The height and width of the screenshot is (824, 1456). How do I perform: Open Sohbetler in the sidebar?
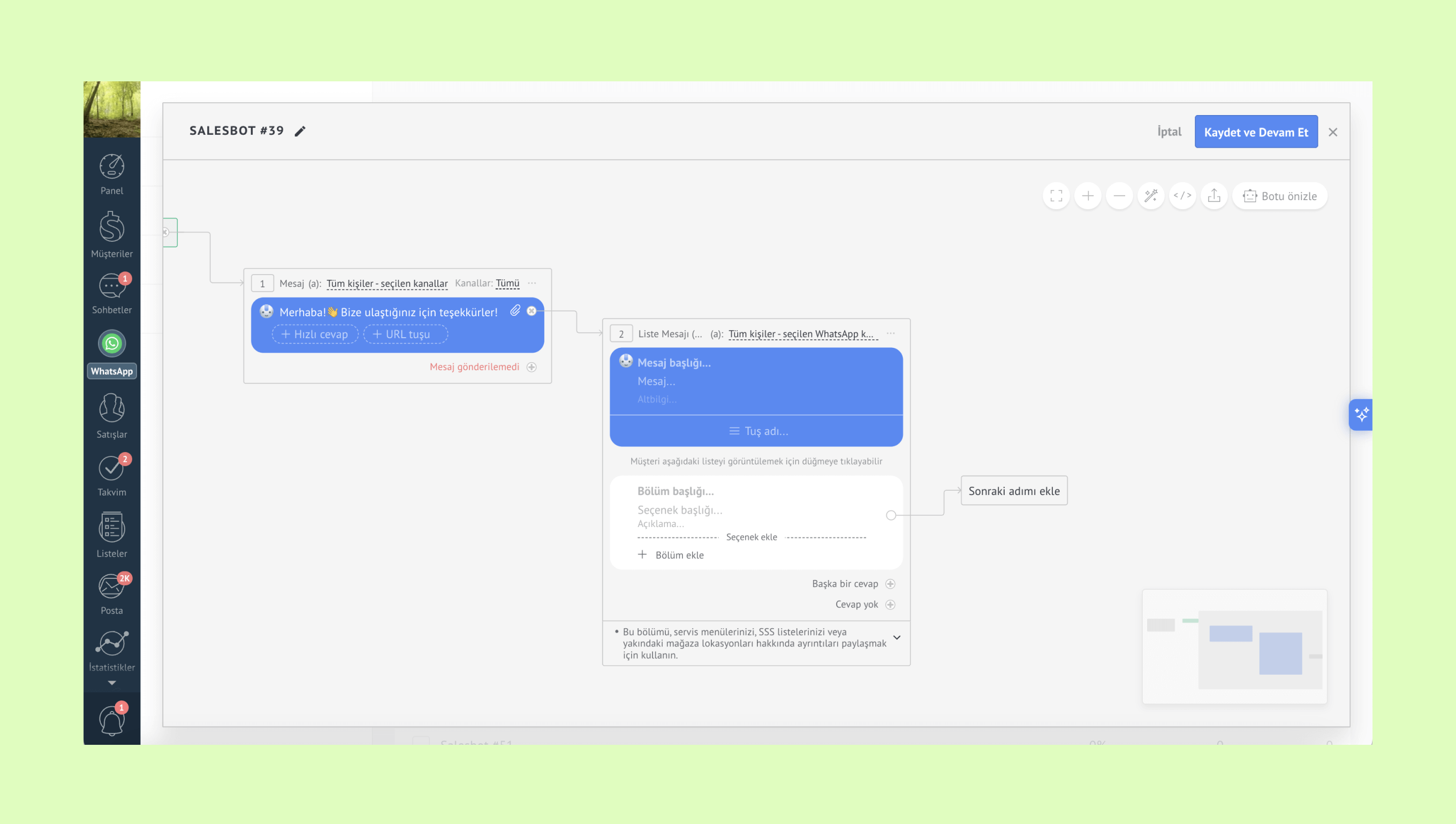111,293
